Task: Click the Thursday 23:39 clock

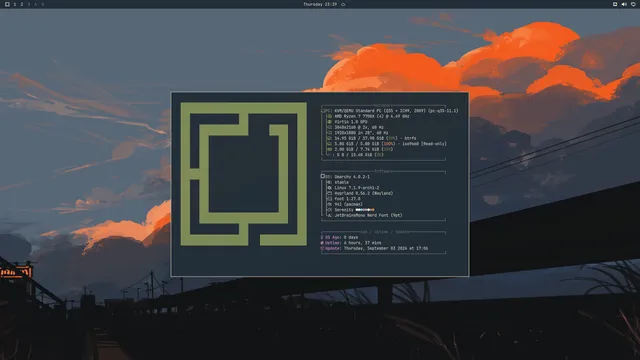Action: pos(320,4)
